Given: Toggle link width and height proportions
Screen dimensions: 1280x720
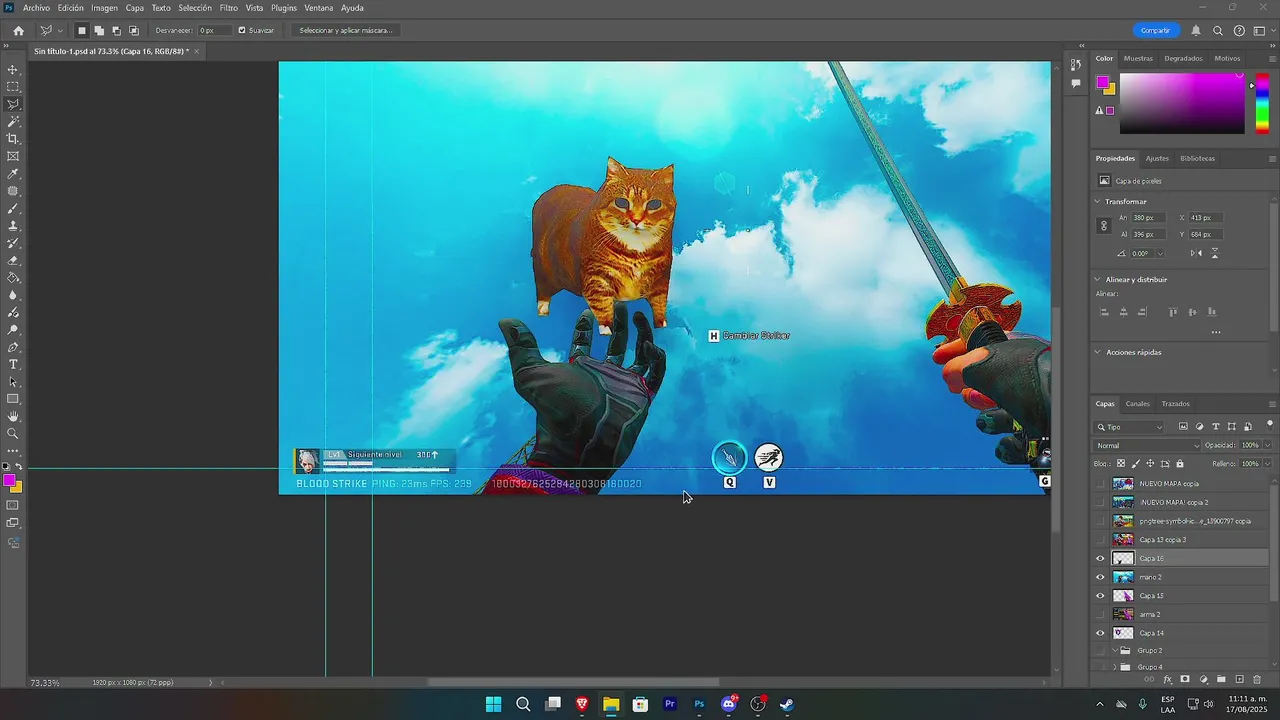Looking at the screenshot, I should (1104, 226).
